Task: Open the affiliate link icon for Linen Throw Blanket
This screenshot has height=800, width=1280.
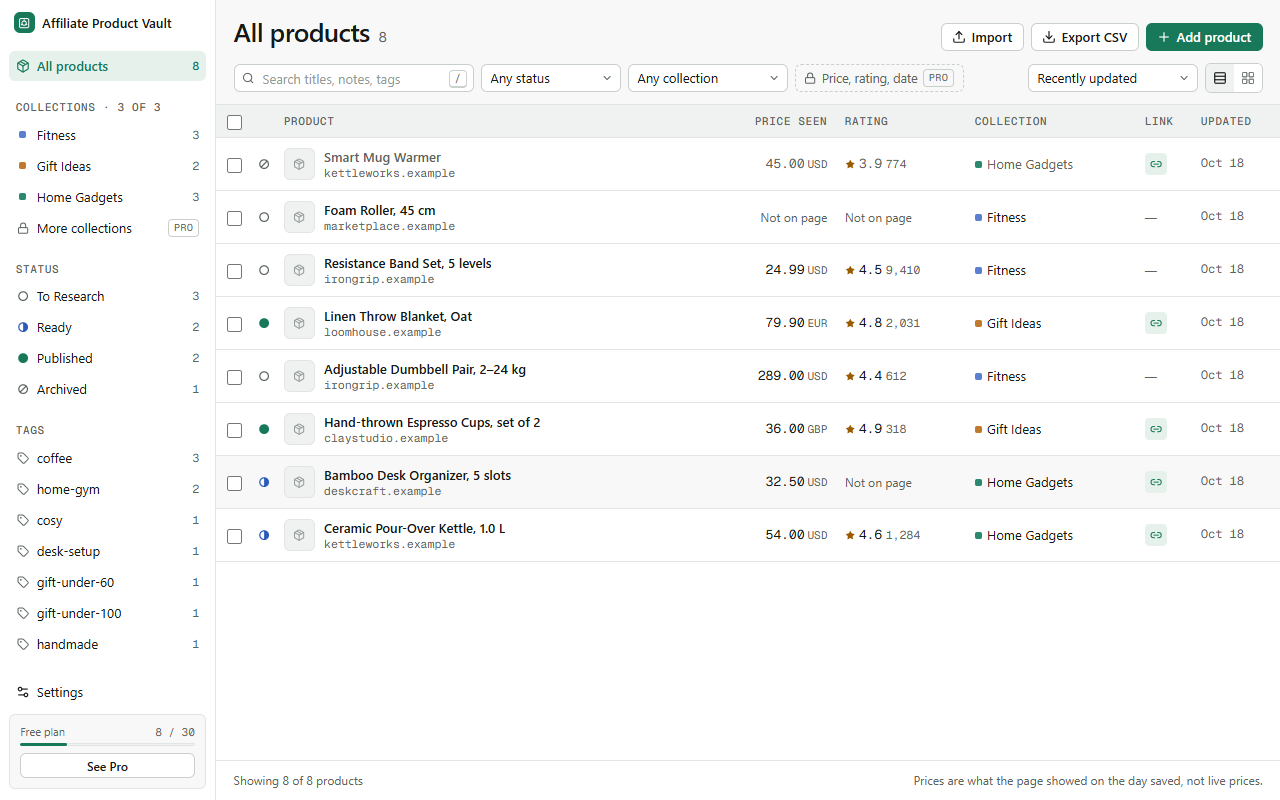Action: tap(1156, 323)
